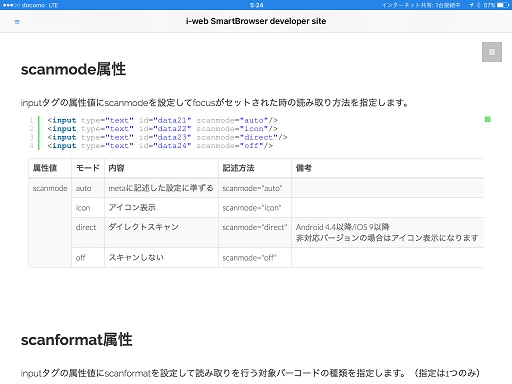Click the scanmode="off" table cell
The image size is (512, 384).
click(255, 258)
